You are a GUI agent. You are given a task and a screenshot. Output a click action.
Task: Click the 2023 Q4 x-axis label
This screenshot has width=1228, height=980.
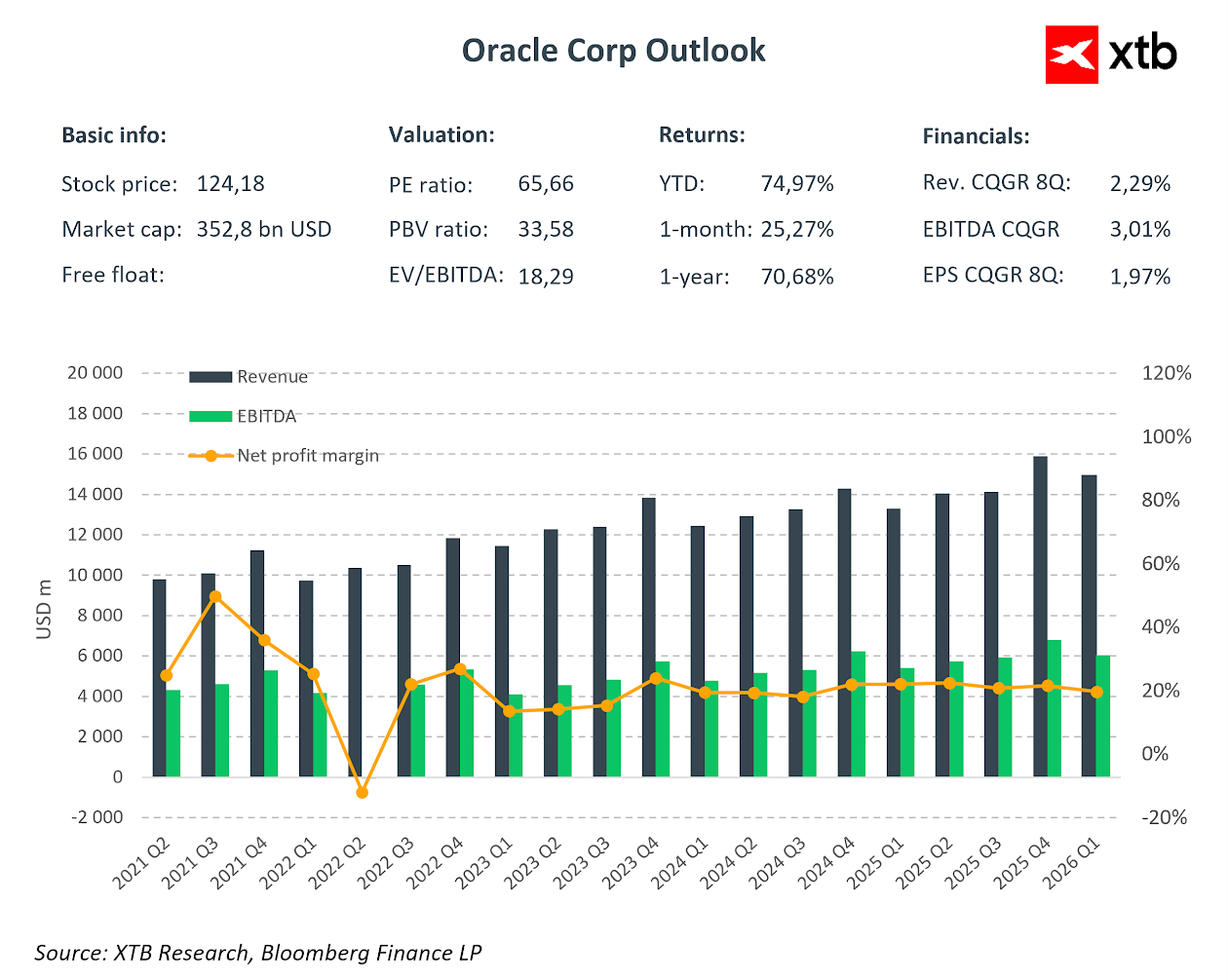633,862
